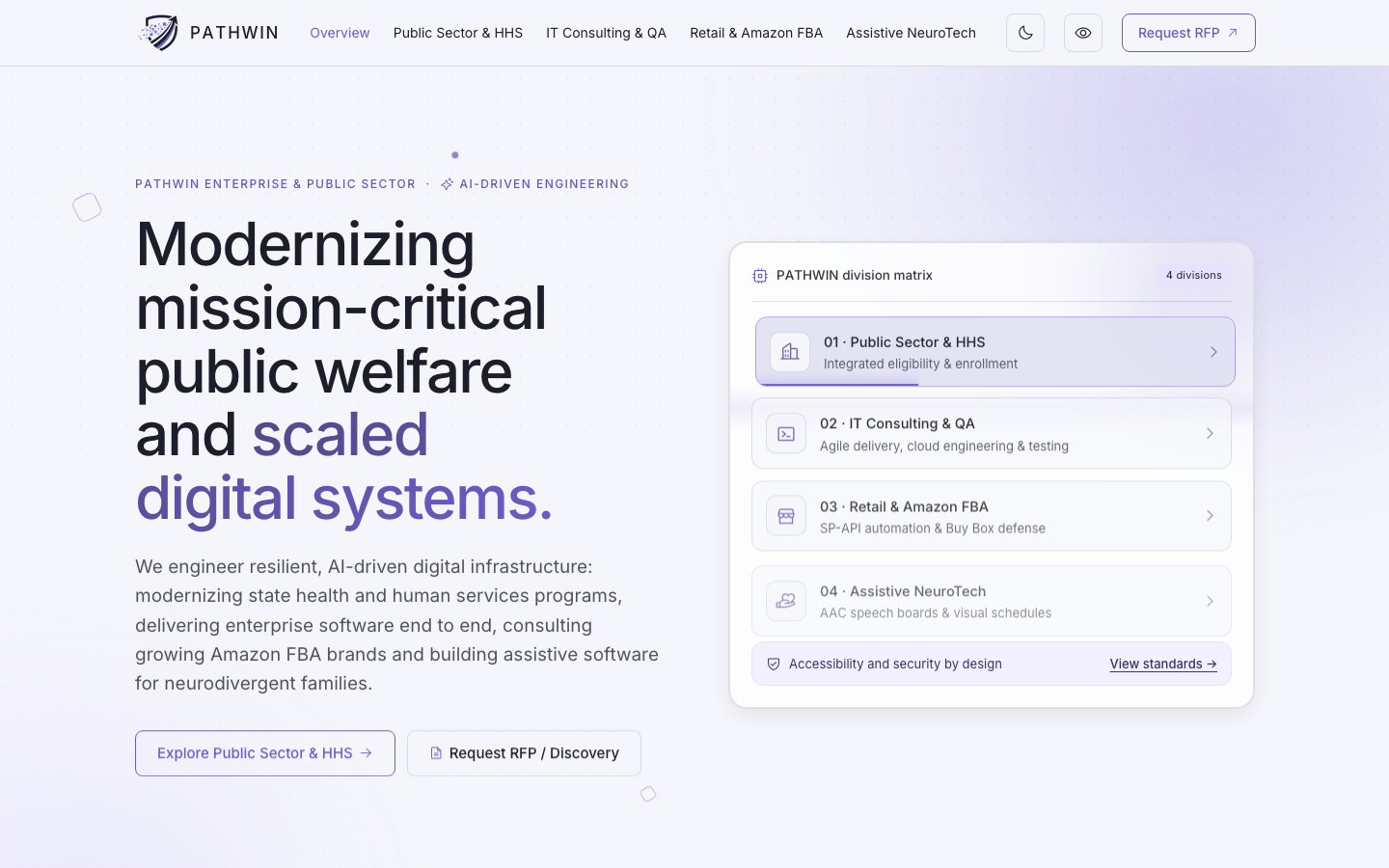Go to the Overview nav item
Screen dimensions: 1389x868
(x=340, y=33)
